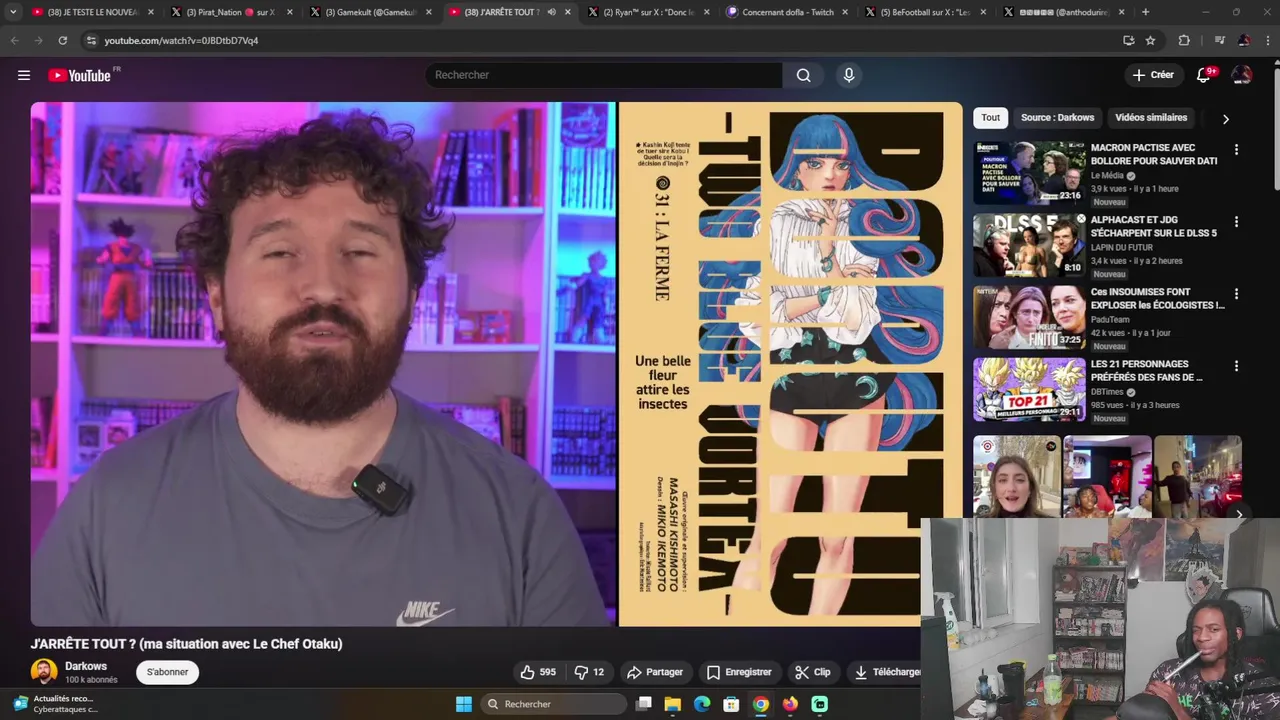
Task: Open Ces Insoumises video thumbnail
Action: pyautogui.click(x=1029, y=316)
